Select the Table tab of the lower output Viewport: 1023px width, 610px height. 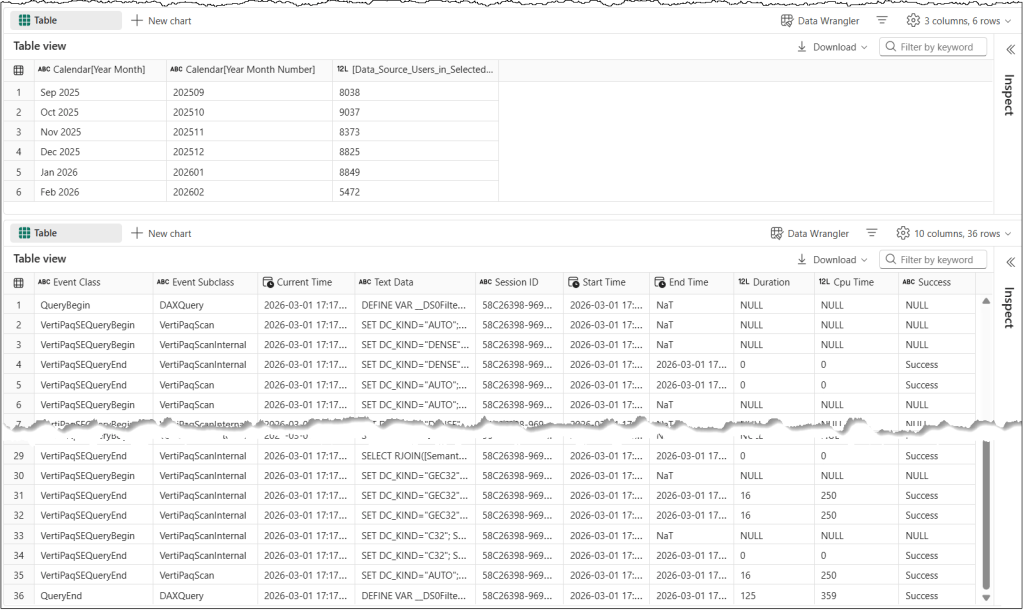[x=39, y=233]
